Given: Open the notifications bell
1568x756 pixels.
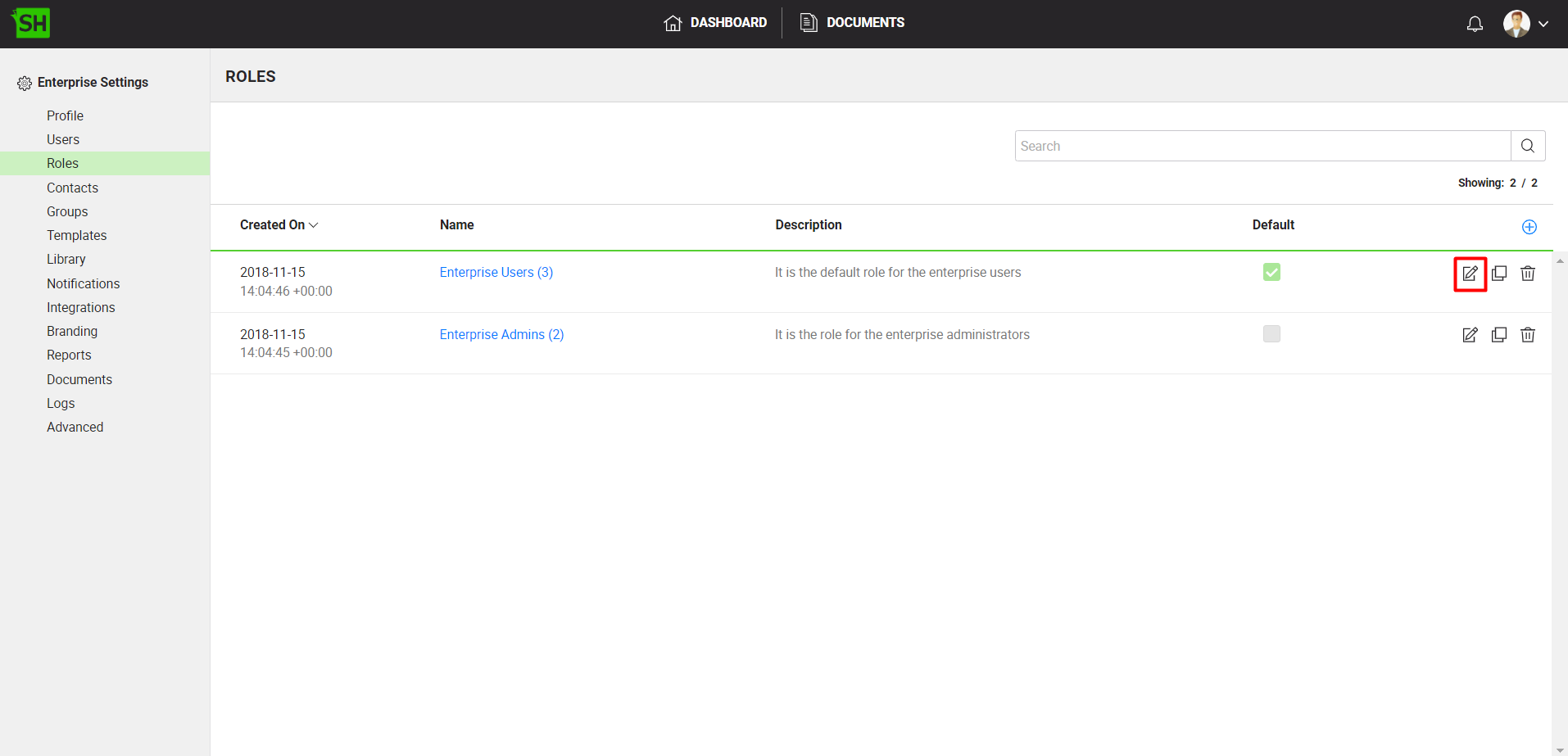Looking at the screenshot, I should point(1475,24).
